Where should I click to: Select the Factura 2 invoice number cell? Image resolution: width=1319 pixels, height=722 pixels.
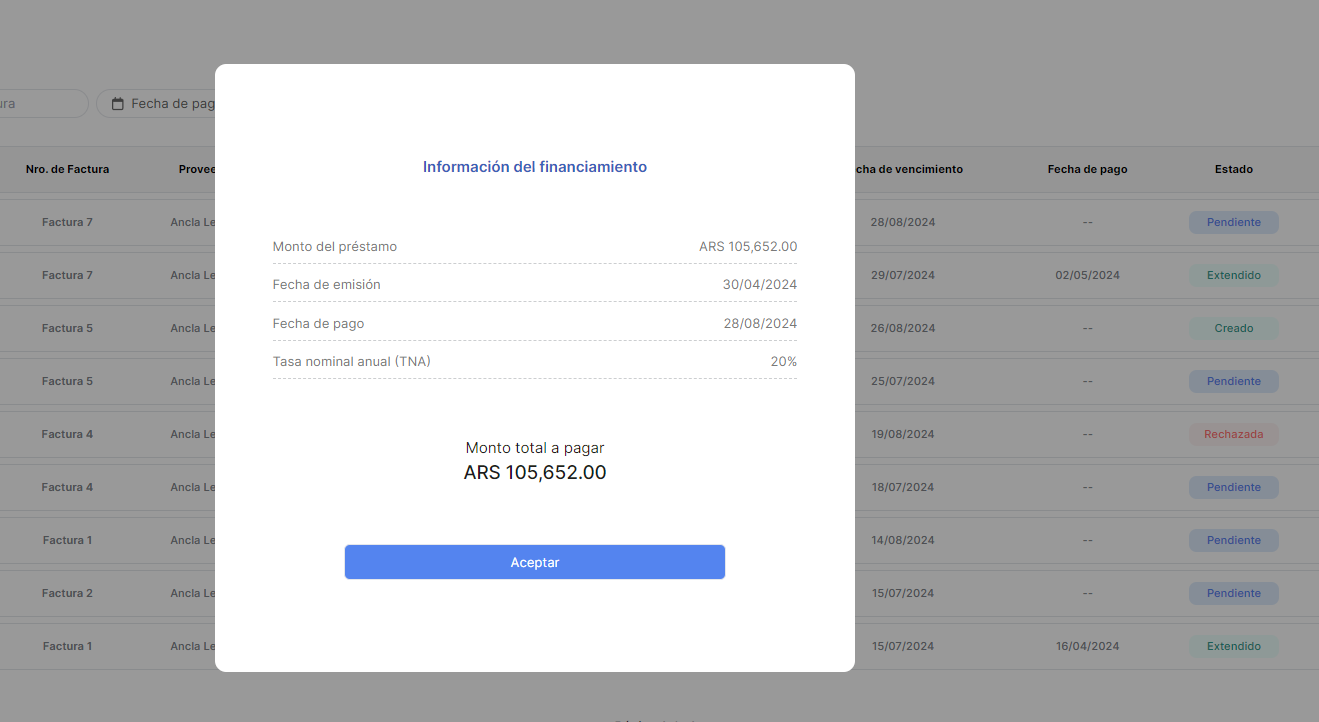67,593
